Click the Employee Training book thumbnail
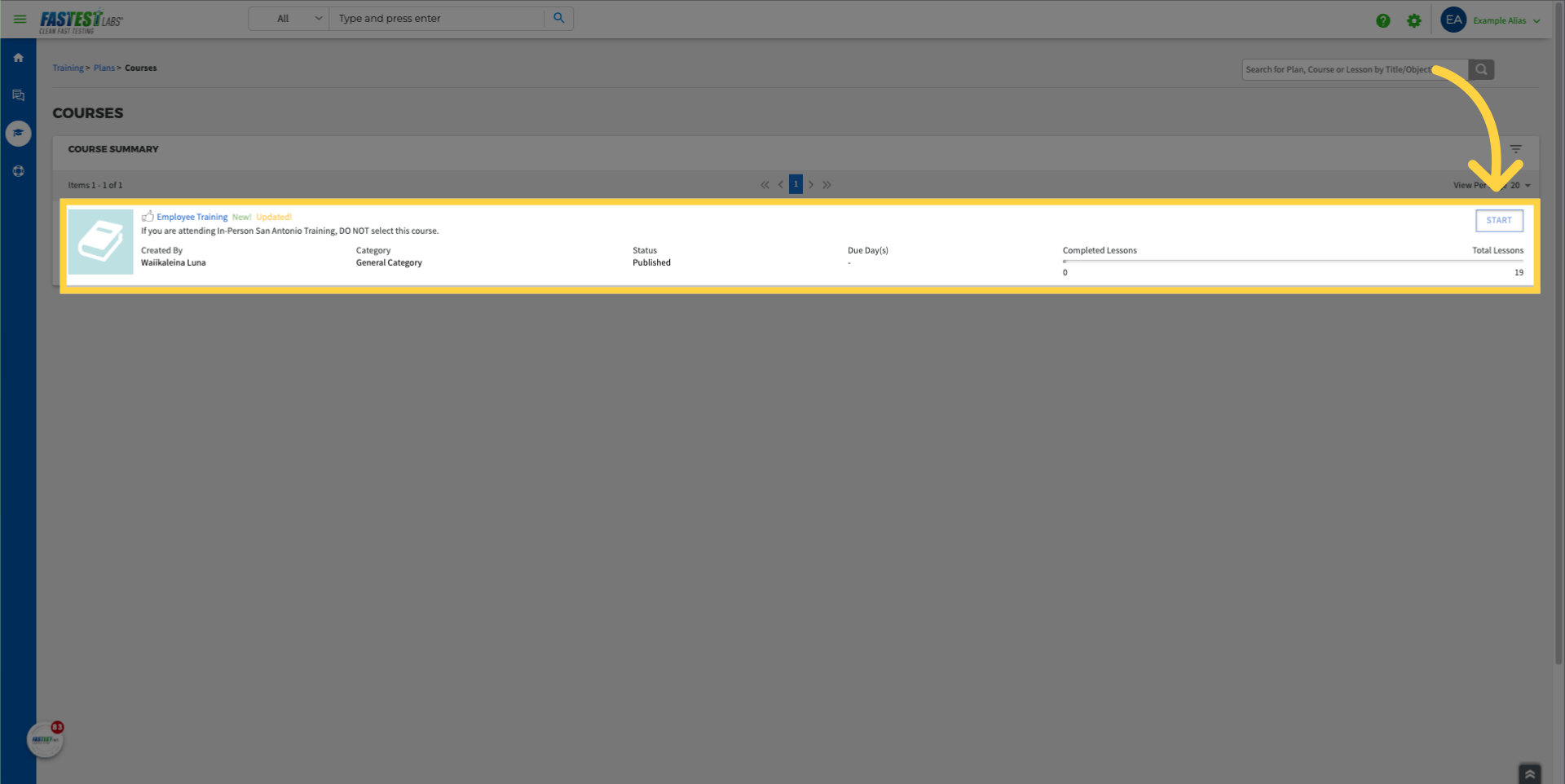This screenshot has height=784, width=1565. coord(100,242)
